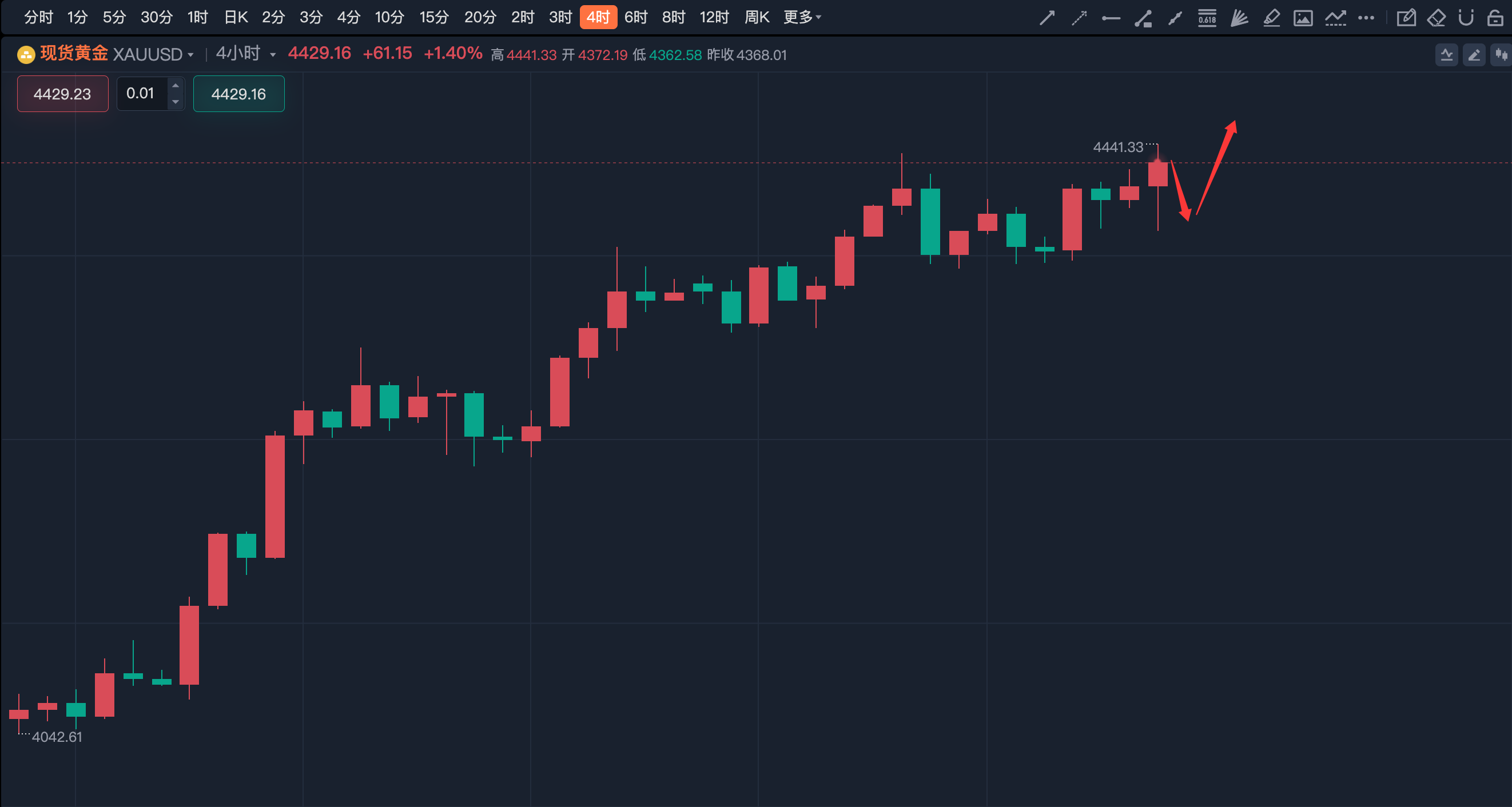Click the red 4429.23 sell price button
This screenshot has height=807, width=1512.
point(63,94)
